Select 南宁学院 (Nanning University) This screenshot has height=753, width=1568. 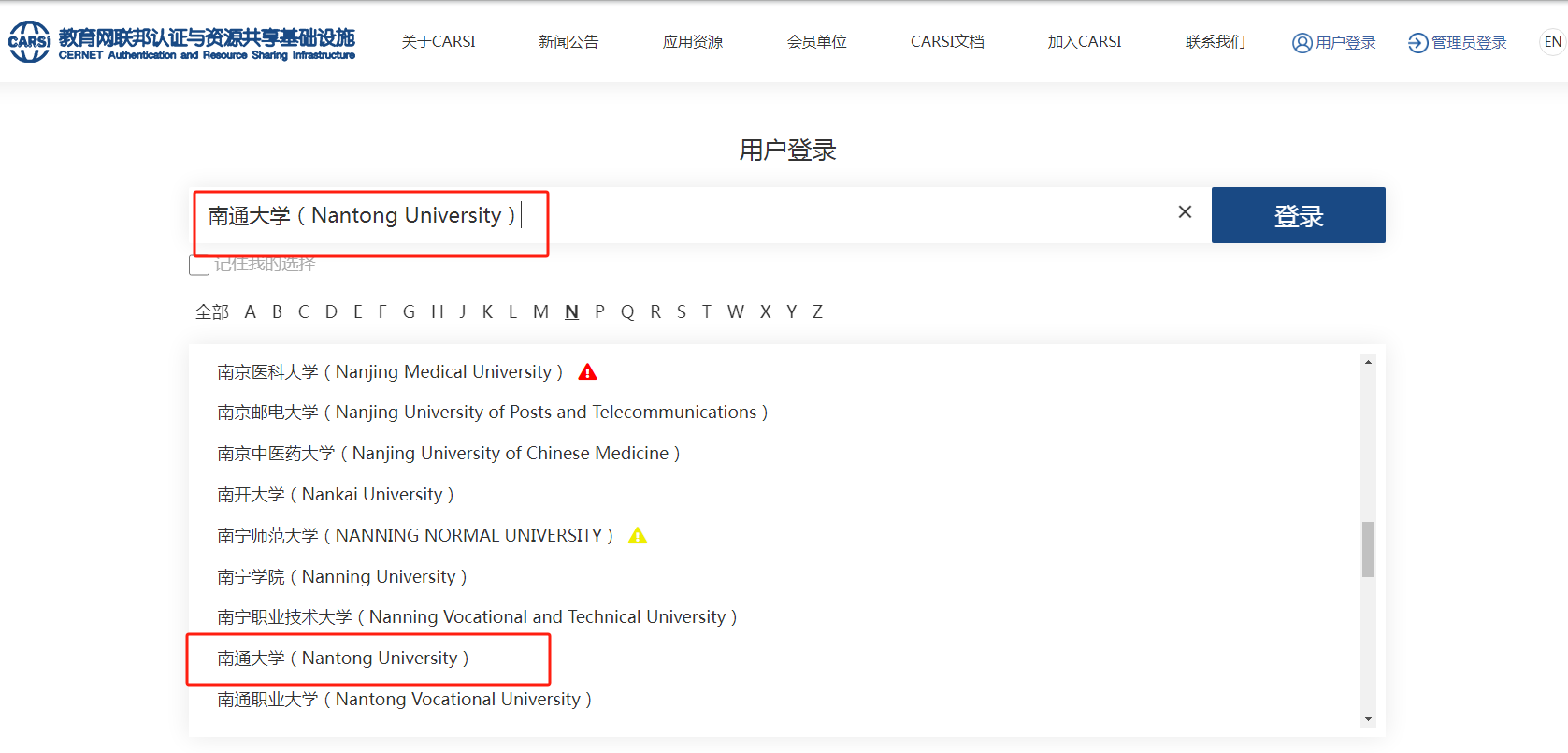[x=342, y=577]
